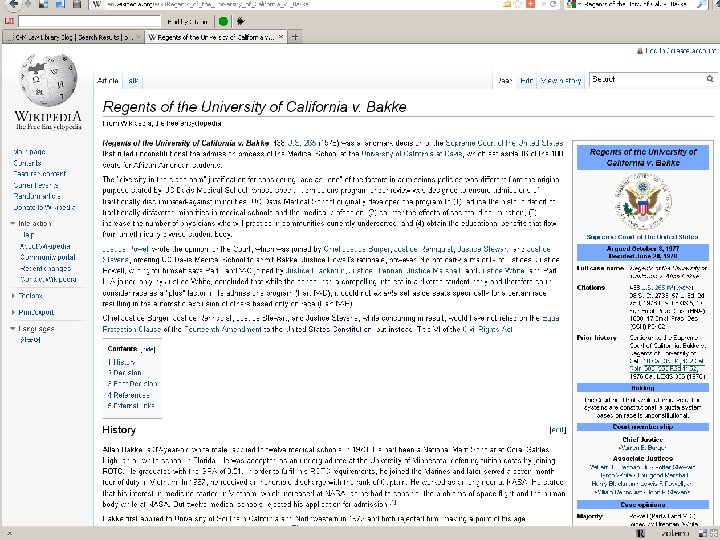Open the Featured content sidebar link
This screenshot has width=720, height=540.
coord(39,174)
